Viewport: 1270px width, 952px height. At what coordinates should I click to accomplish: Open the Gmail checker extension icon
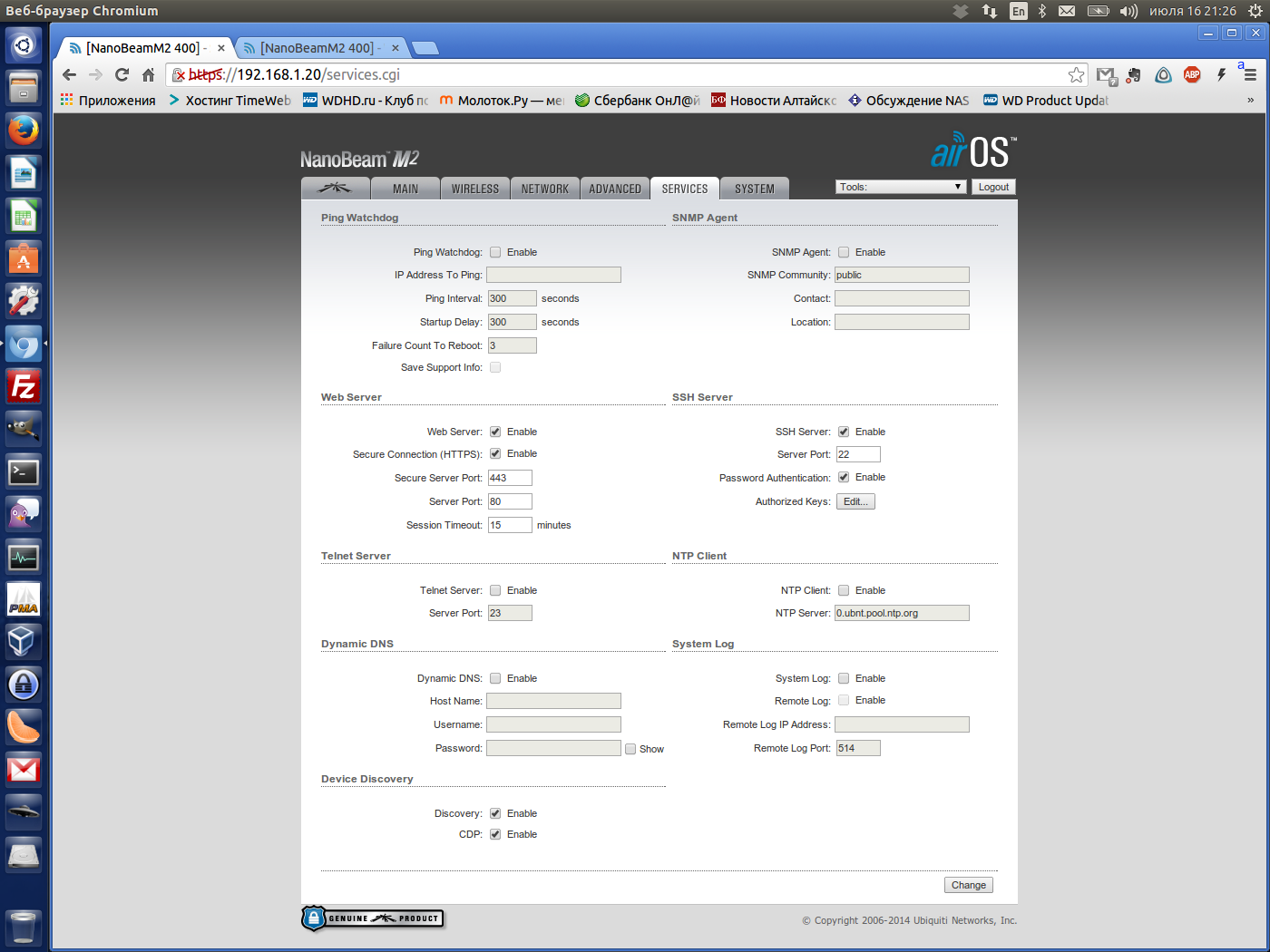[x=1106, y=75]
